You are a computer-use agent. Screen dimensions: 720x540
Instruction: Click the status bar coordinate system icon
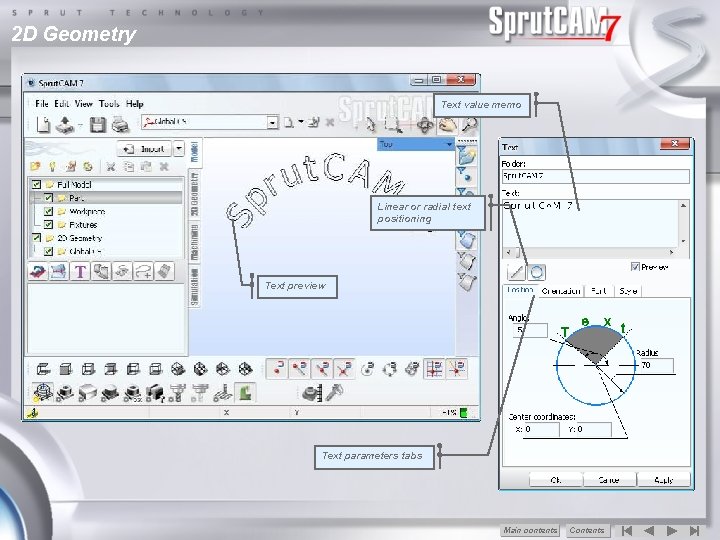pos(33,413)
